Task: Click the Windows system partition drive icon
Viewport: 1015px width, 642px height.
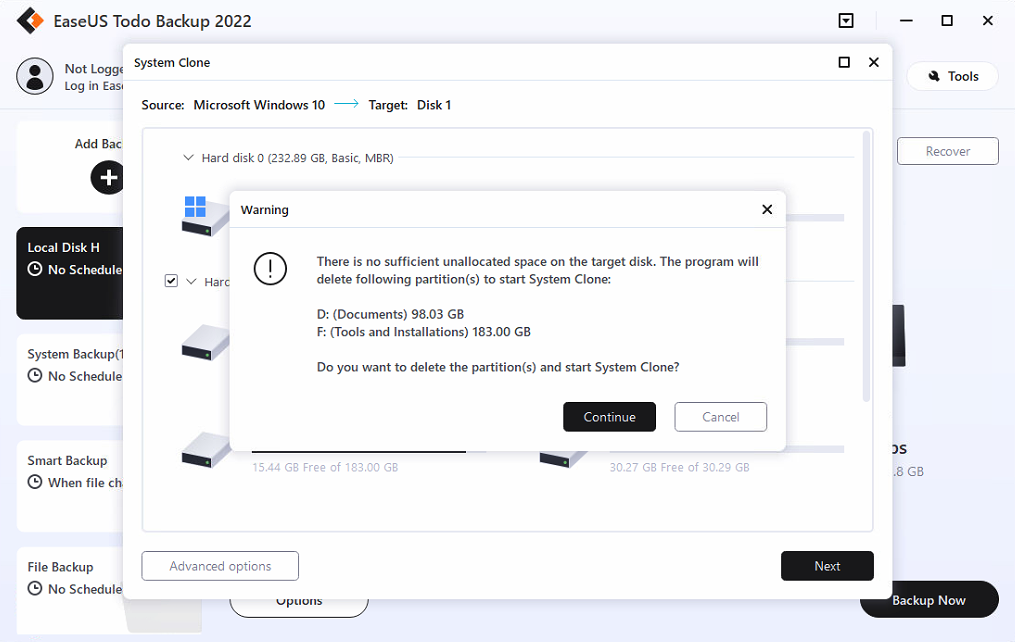Action: [205, 216]
